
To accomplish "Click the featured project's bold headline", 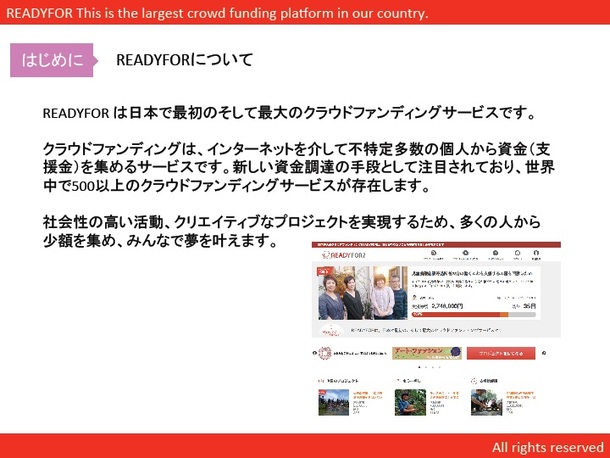I will (x=474, y=272).
